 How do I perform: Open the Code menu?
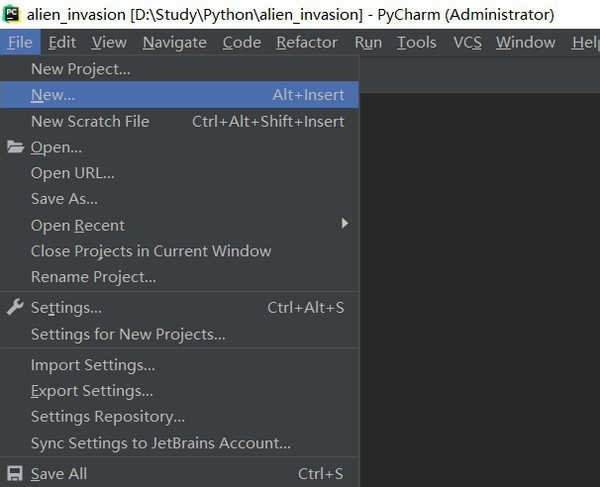click(x=241, y=42)
